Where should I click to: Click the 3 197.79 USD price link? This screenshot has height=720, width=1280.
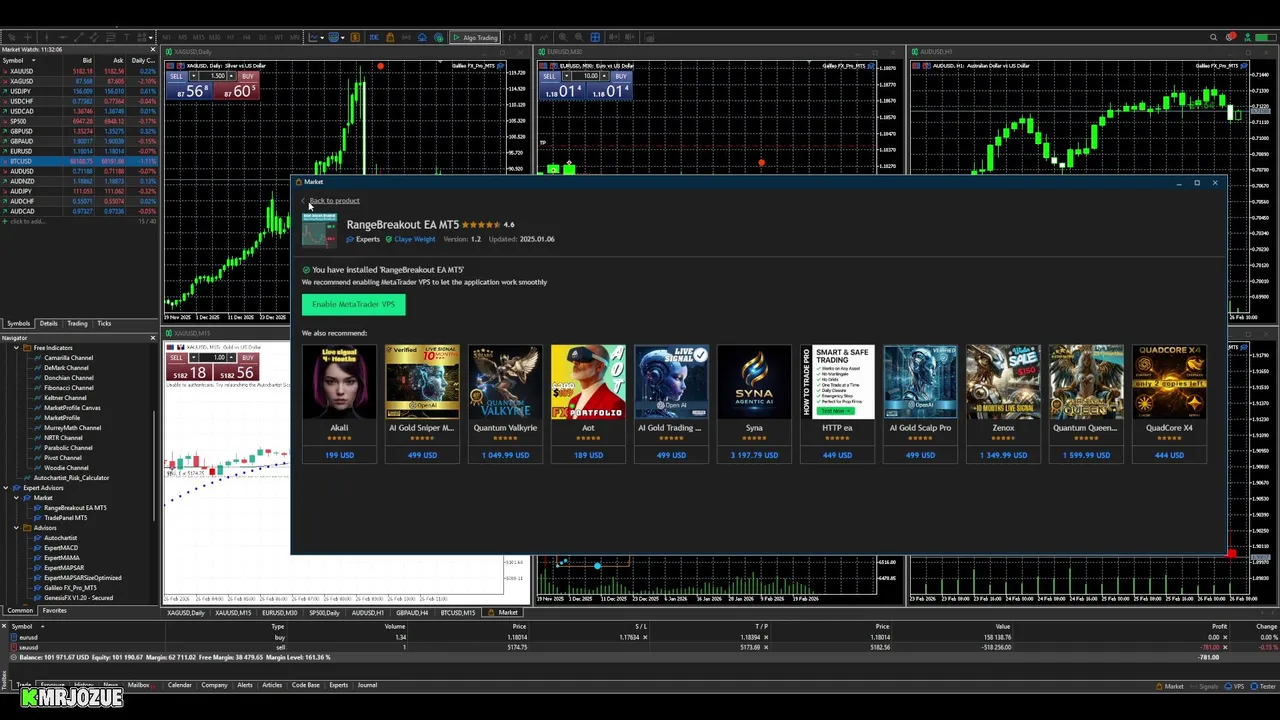click(754, 455)
